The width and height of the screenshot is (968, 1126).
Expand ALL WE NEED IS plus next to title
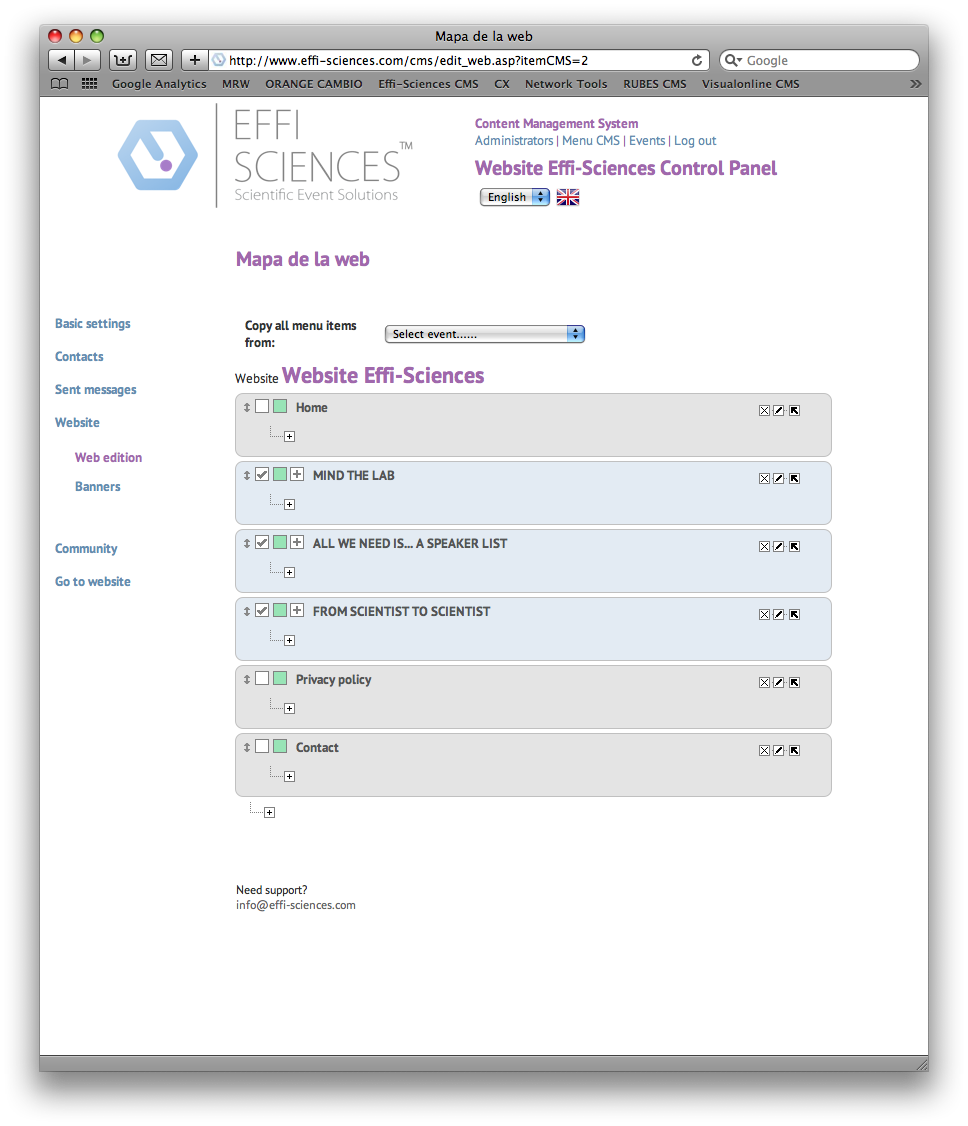coord(297,542)
